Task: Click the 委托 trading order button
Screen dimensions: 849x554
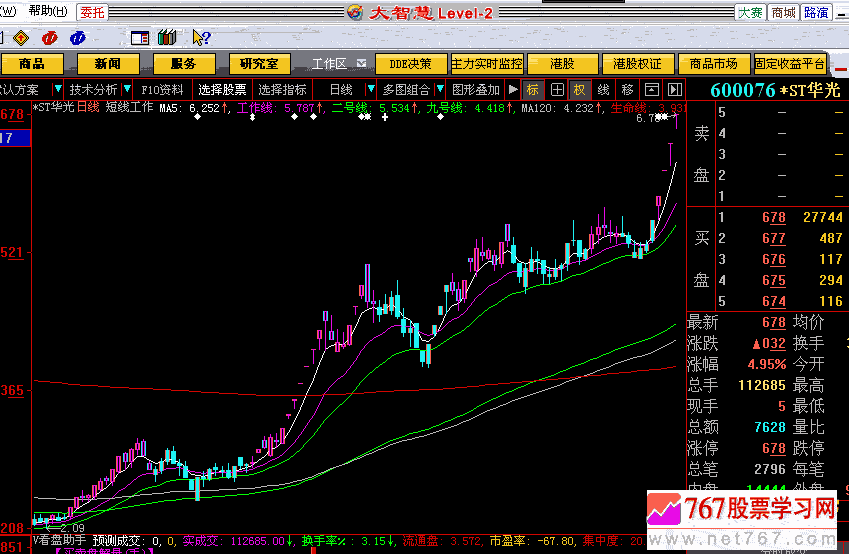Action: 93,12
